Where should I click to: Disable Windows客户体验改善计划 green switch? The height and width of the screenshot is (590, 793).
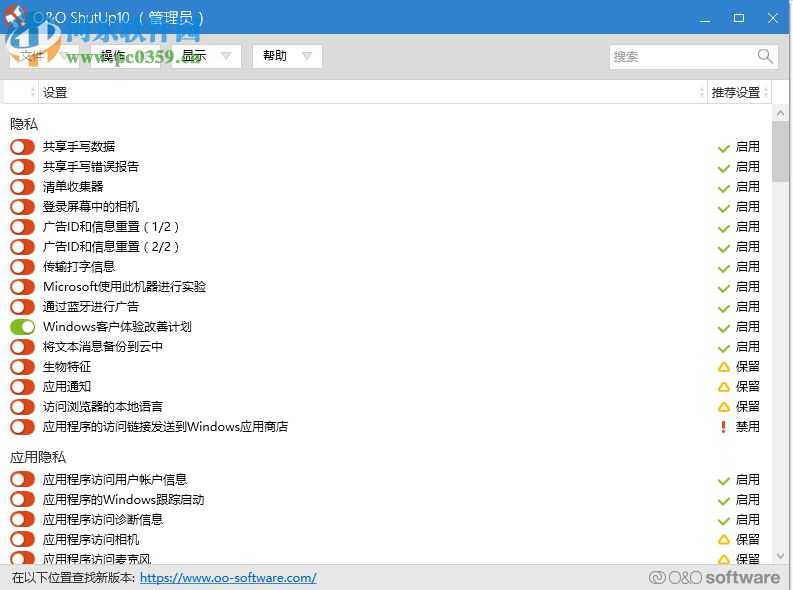(x=22, y=327)
